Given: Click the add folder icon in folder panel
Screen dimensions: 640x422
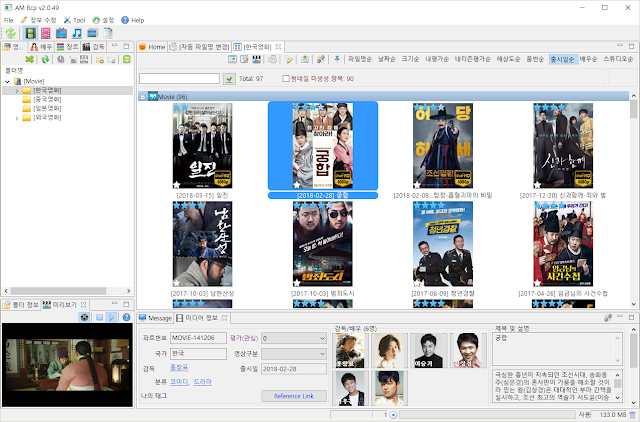Looking at the screenshot, I should (100, 60).
